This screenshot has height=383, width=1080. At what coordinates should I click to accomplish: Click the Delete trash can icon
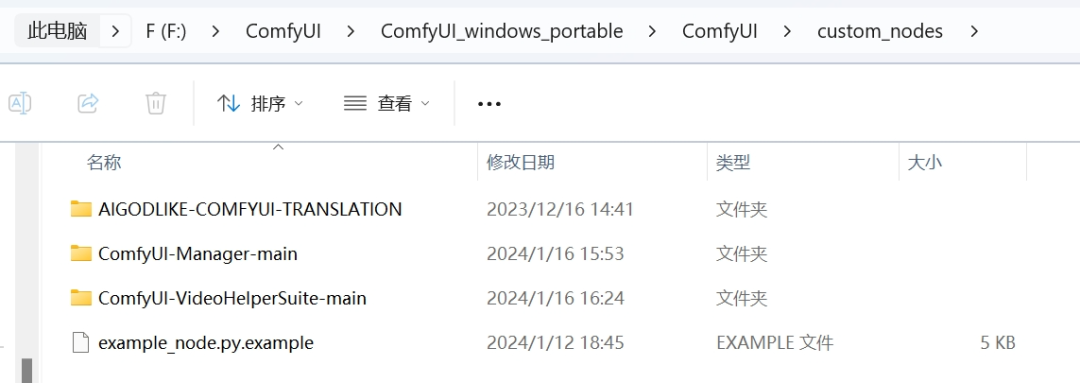[156, 104]
